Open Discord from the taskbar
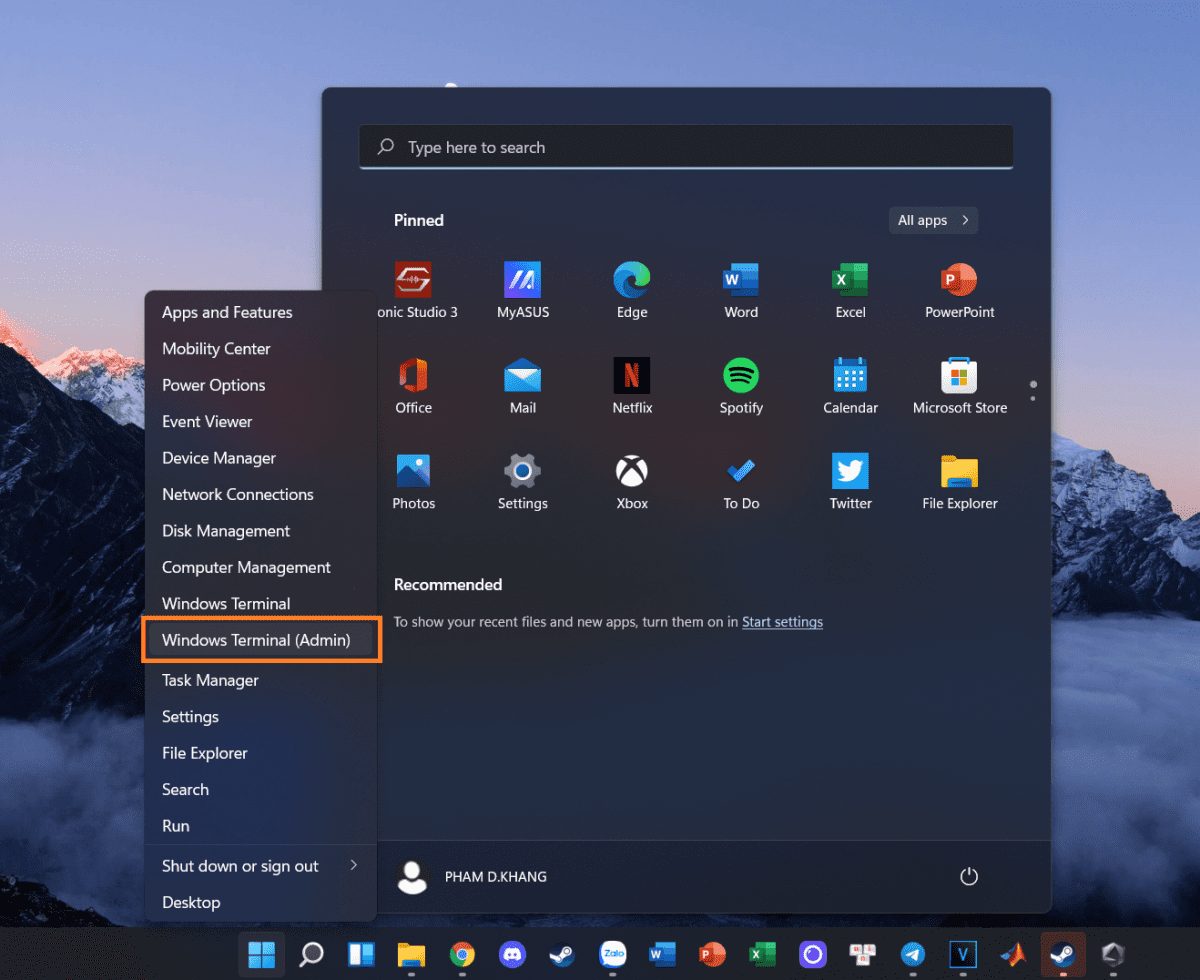The width and height of the screenshot is (1200, 980). point(511,955)
